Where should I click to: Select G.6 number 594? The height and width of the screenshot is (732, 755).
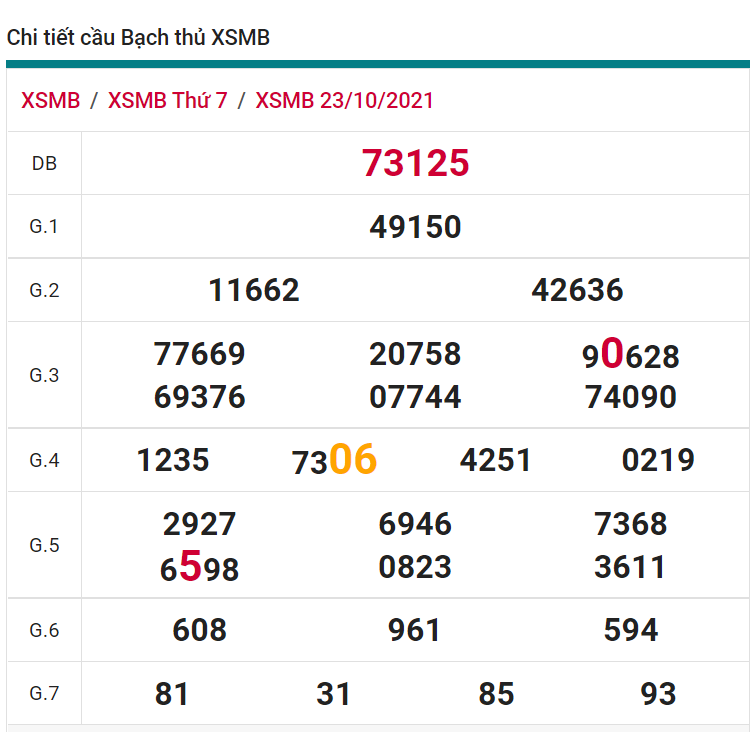click(630, 630)
